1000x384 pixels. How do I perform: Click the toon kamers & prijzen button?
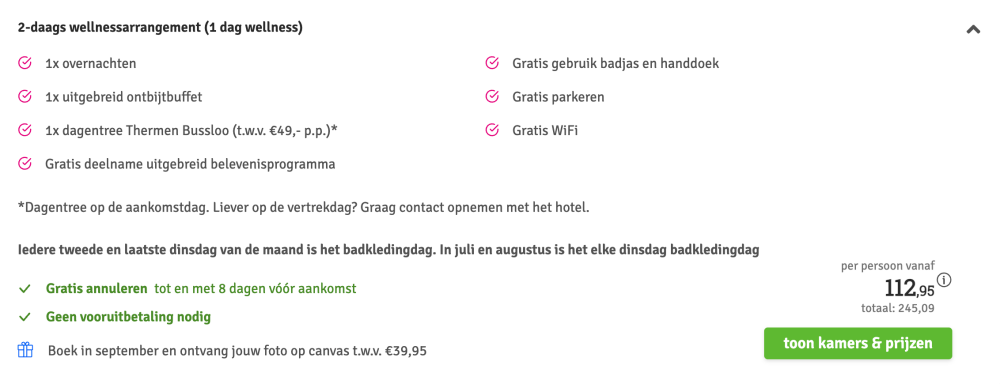tap(858, 343)
